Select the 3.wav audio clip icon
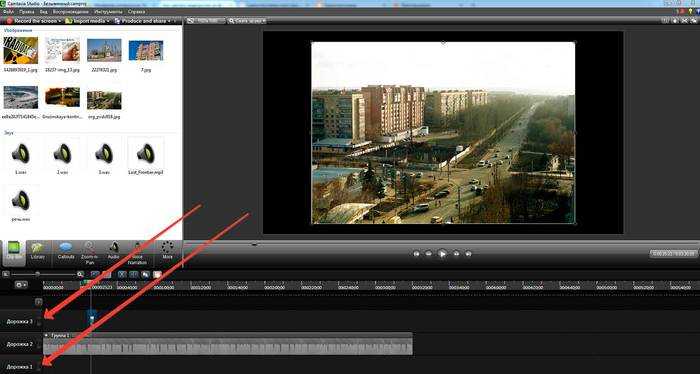The height and width of the screenshot is (374, 700). coord(104,154)
